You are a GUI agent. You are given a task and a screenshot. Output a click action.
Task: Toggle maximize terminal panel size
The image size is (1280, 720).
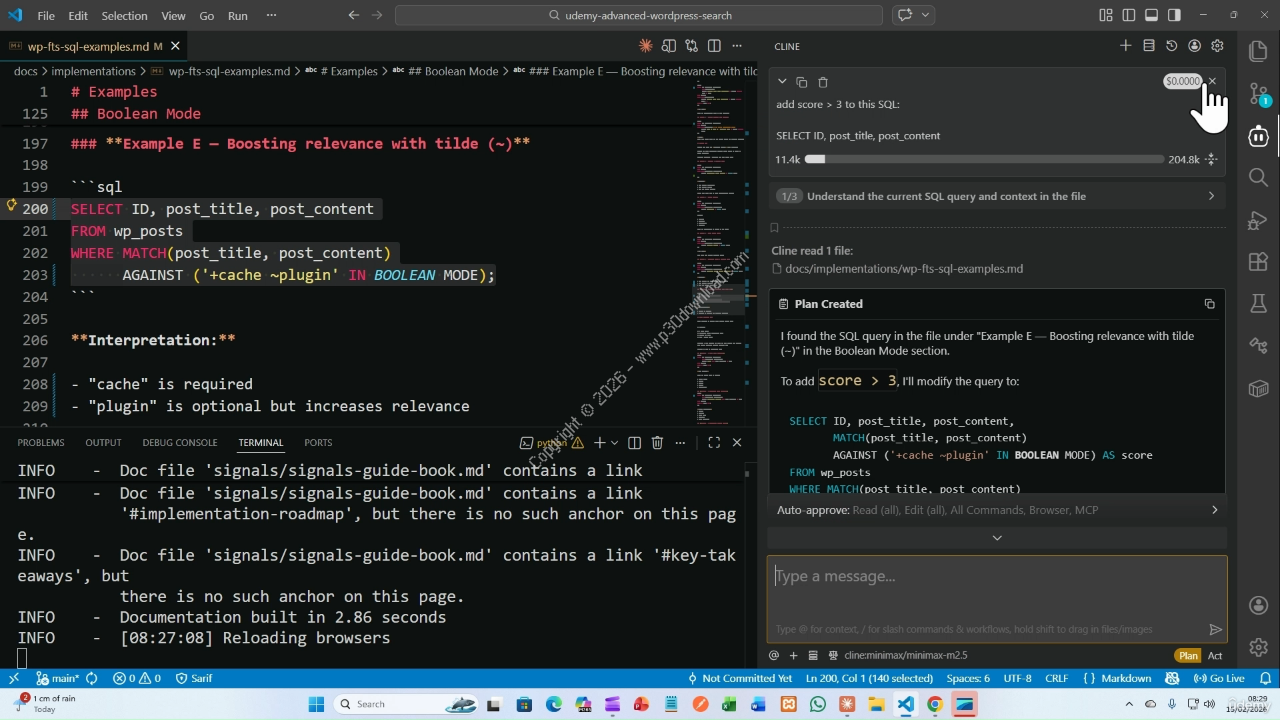pyautogui.click(x=714, y=442)
